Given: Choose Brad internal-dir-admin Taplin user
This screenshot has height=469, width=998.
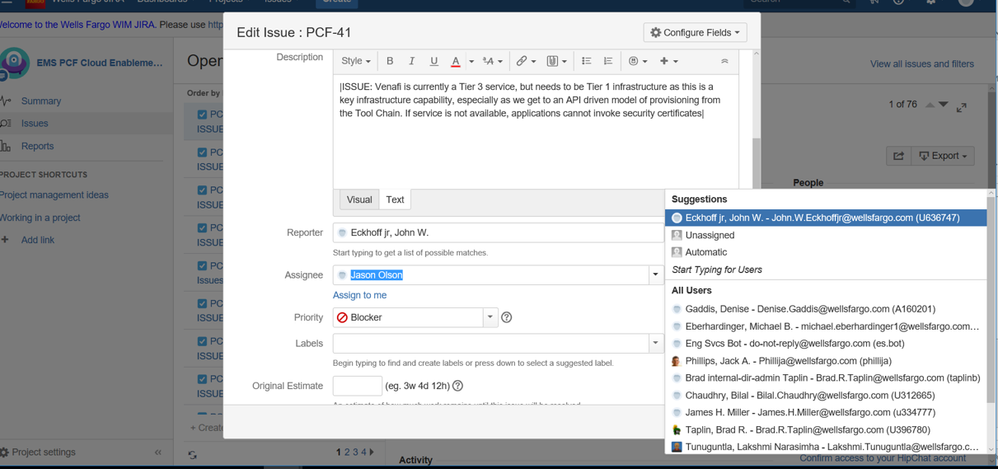Looking at the screenshot, I should click(826, 378).
